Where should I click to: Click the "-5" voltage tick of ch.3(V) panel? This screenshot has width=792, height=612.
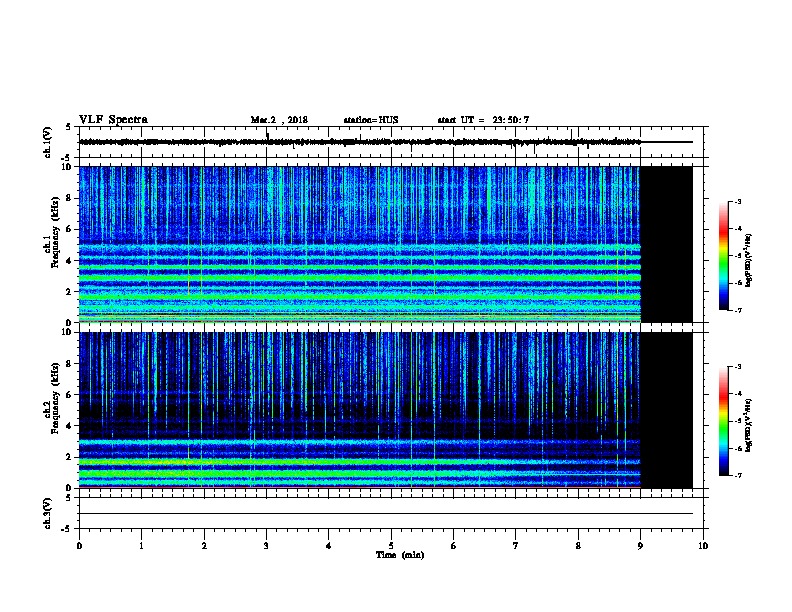click(x=68, y=529)
